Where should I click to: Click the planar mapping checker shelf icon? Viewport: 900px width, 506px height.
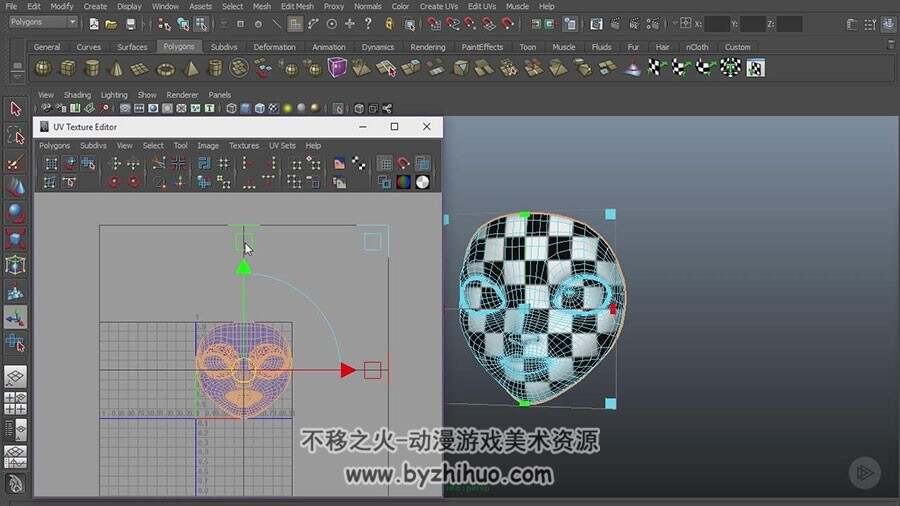coord(657,68)
